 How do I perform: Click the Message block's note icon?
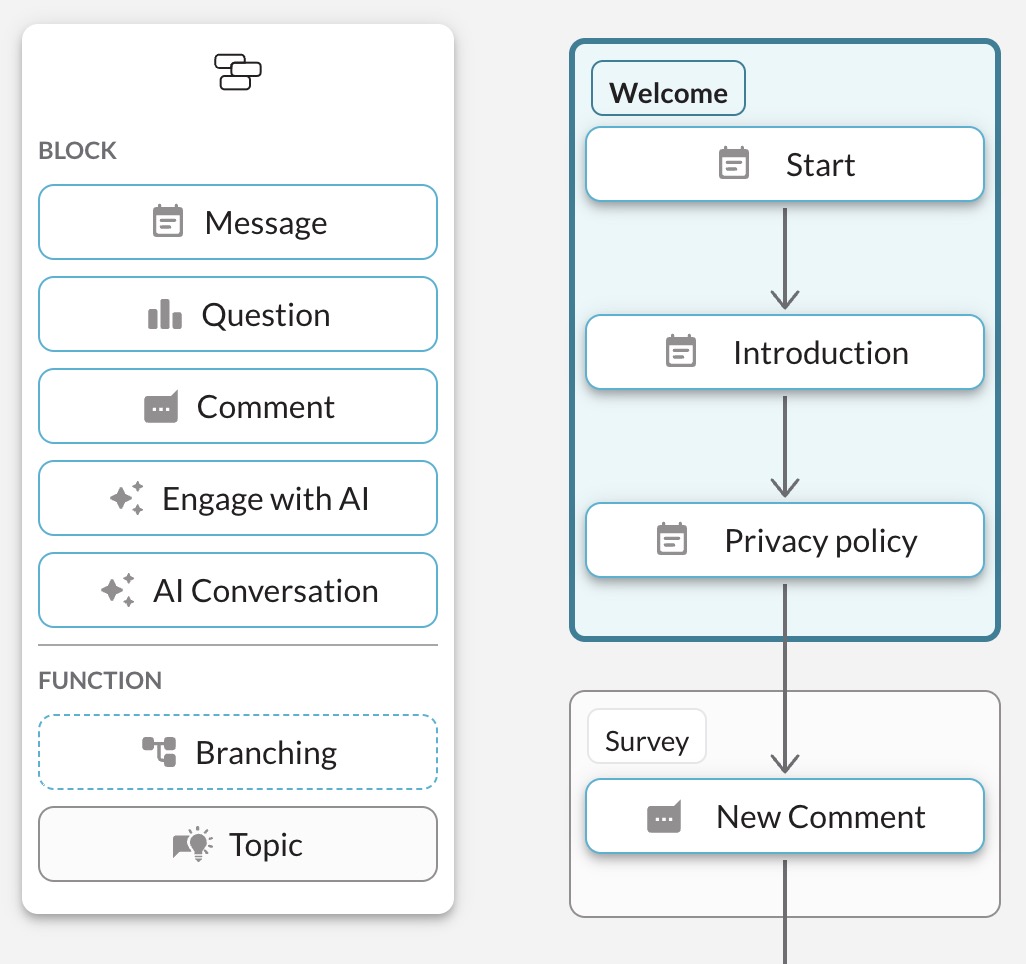pos(168,221)
